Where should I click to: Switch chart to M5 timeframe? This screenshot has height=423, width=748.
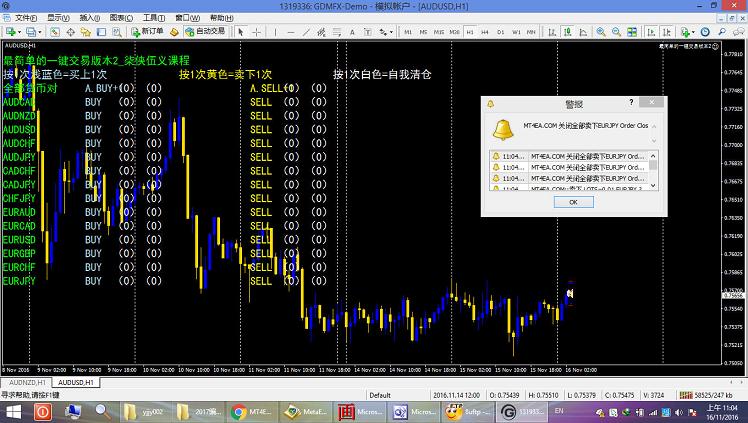[423, 32]
